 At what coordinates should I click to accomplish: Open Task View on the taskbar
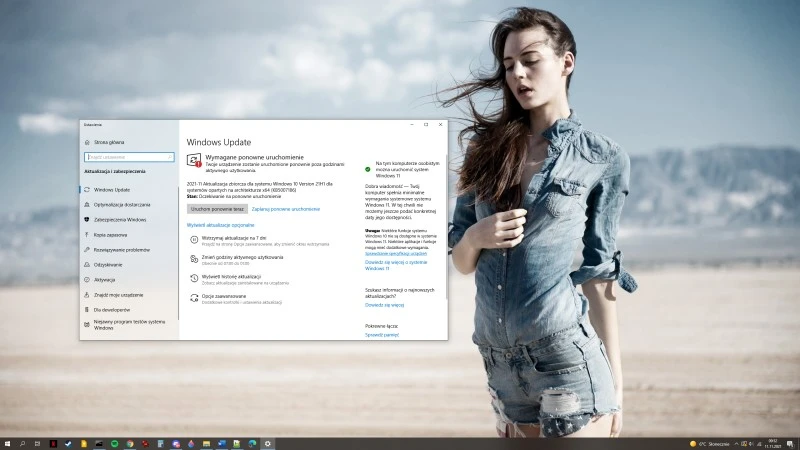37,444
